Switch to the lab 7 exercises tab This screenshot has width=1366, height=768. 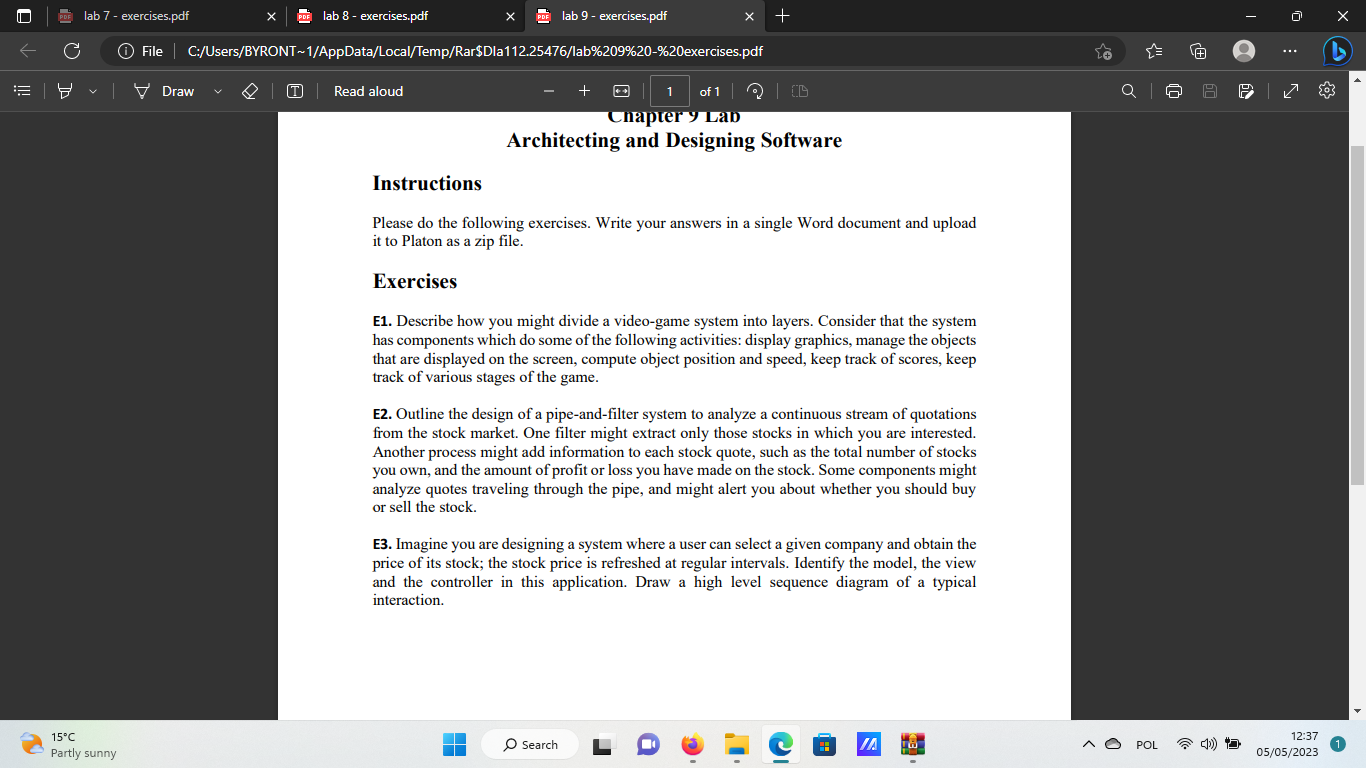click(x=160, y=16)
